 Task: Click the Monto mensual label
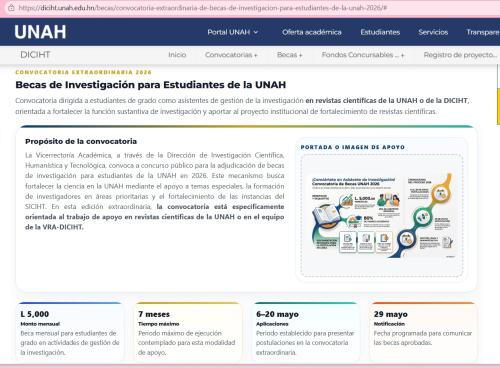(x=40, y=324)
